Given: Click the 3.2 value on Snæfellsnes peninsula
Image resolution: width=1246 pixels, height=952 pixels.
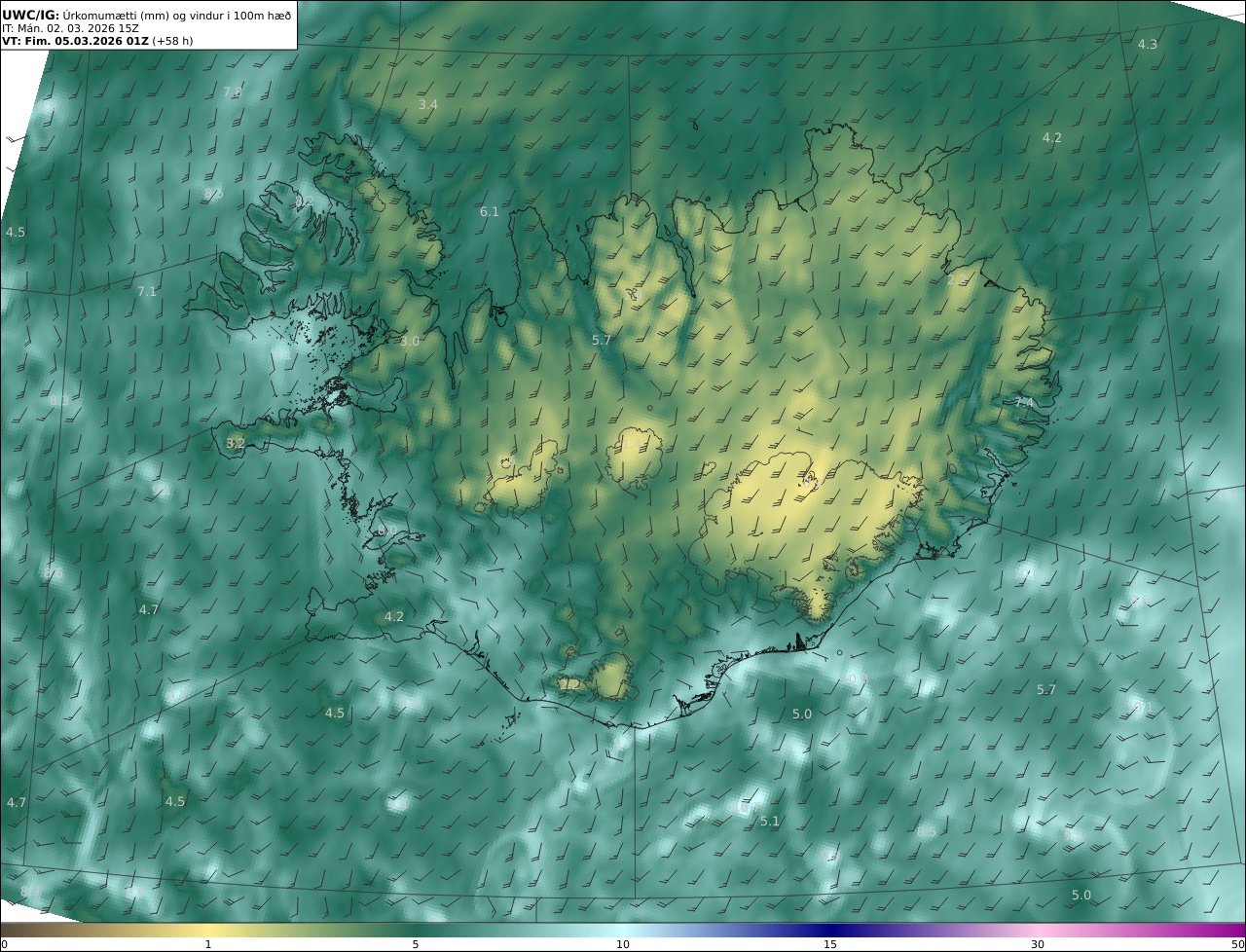Looking at the screenshot, I should click(236, 443).
